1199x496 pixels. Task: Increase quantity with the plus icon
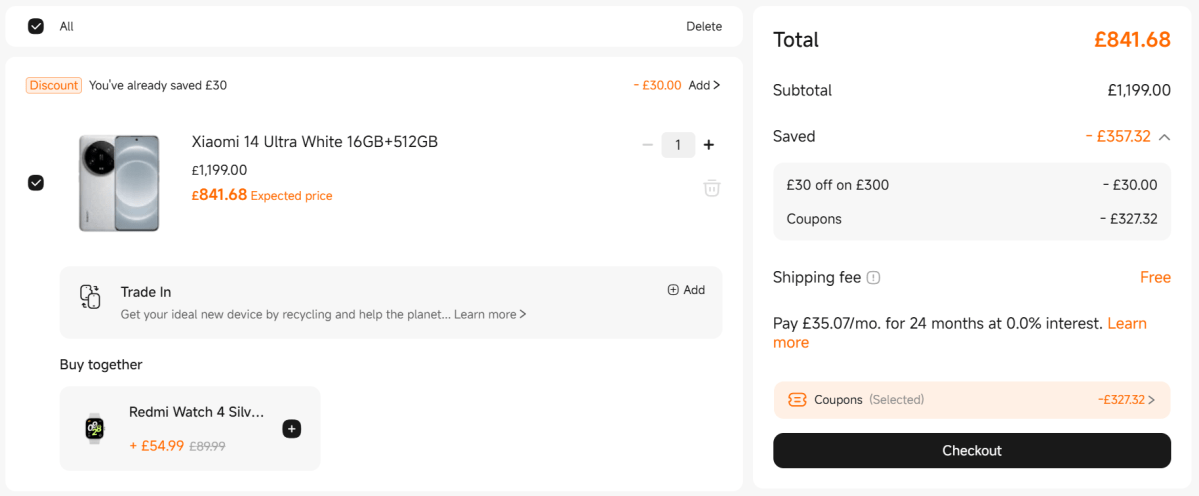click(x=709, y=145)
